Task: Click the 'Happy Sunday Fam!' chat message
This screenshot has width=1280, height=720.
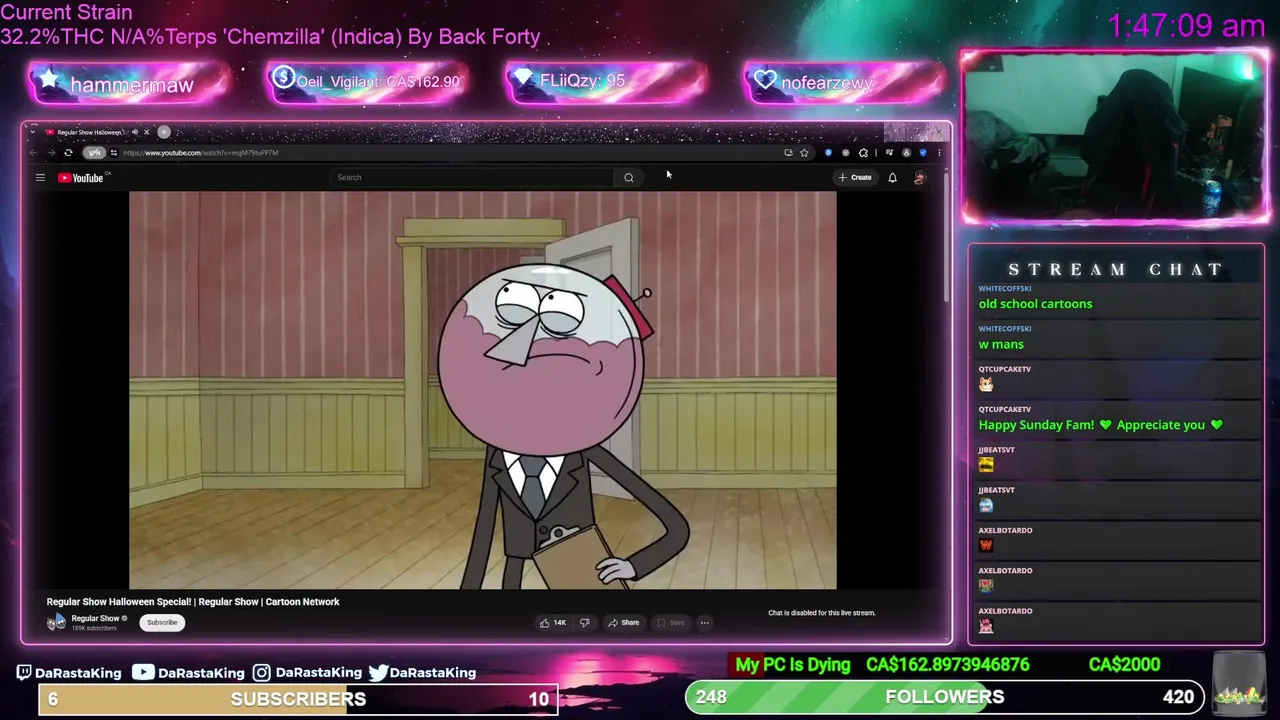Action: pos(1100,425)
